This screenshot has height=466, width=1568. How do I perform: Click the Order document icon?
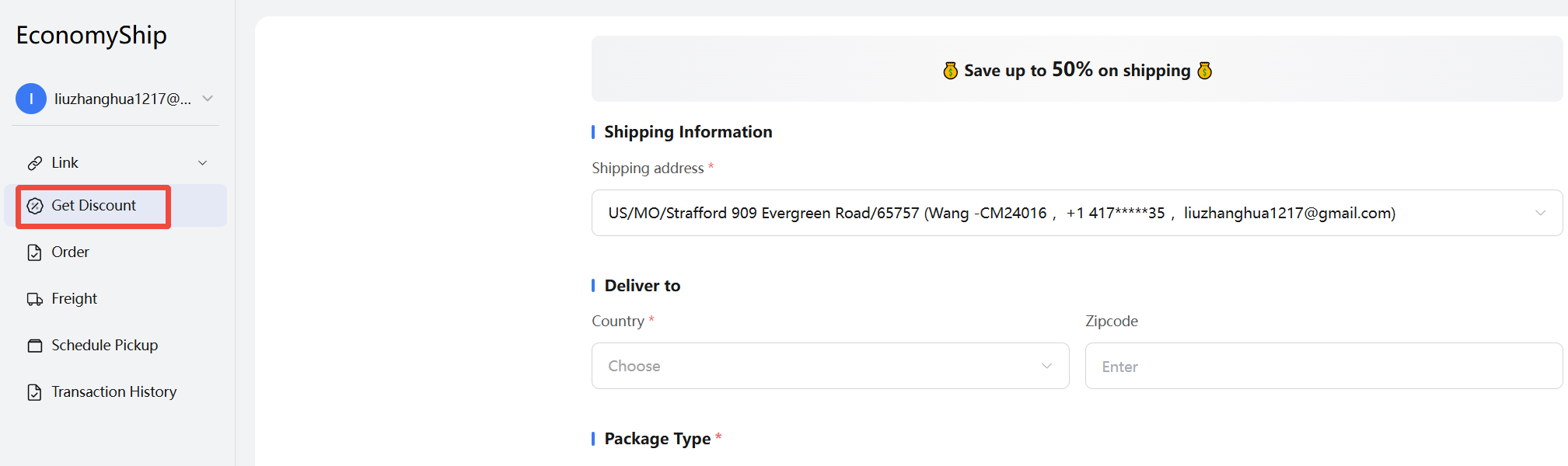pyautogui.click(x=35, y=252)
